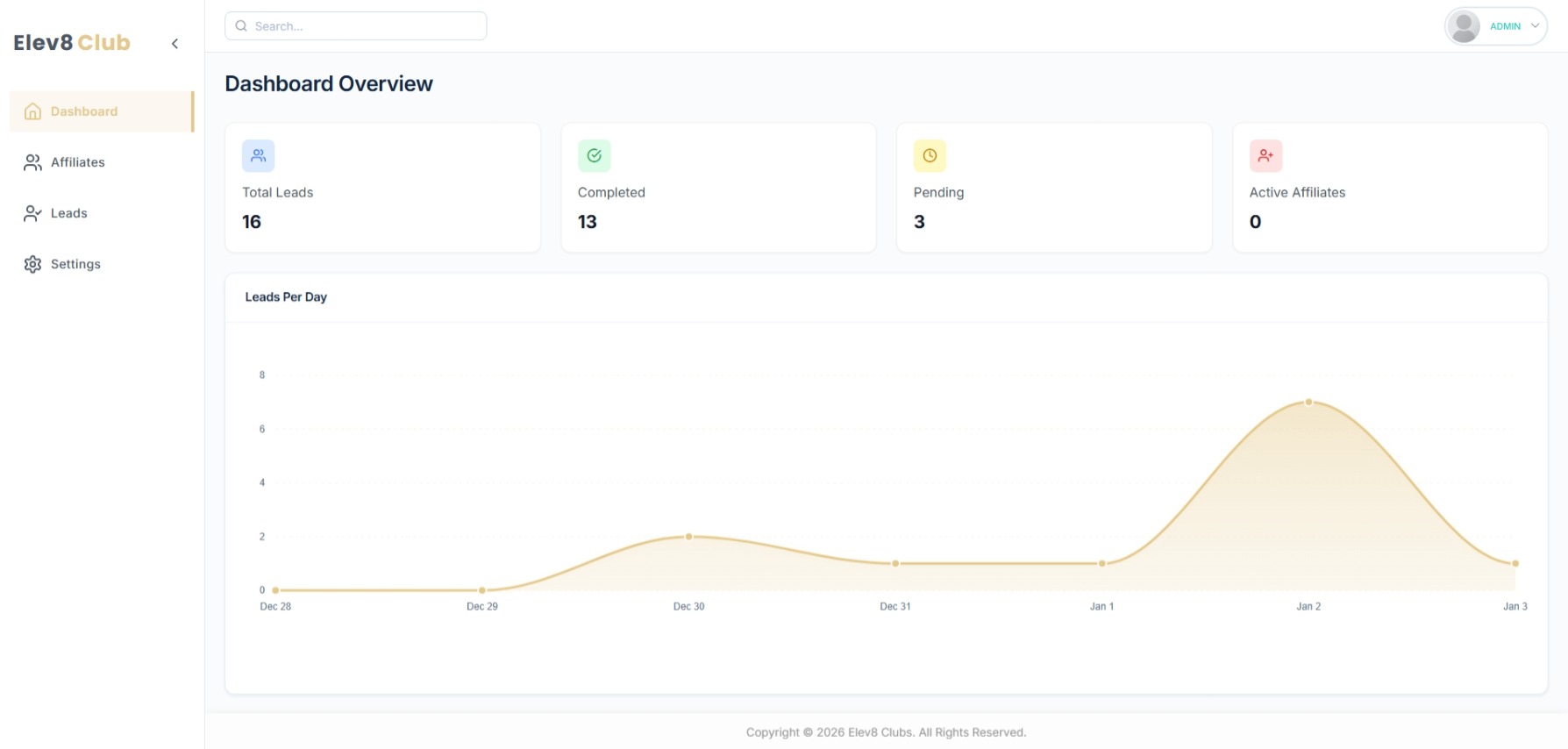Open the Total Leads stat card value
The height and width of the screenshot is (749, 1568).
pyautogui.click(x=252, y=222)
